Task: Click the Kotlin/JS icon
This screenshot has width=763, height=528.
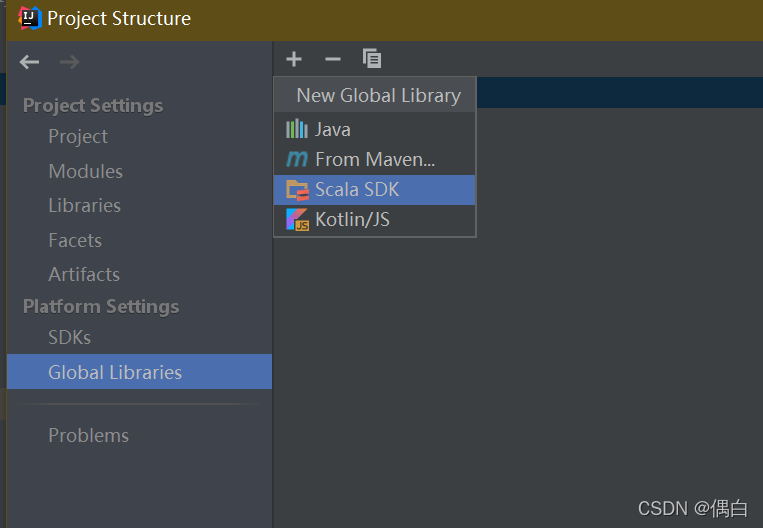Action: (x=297, y=219)
